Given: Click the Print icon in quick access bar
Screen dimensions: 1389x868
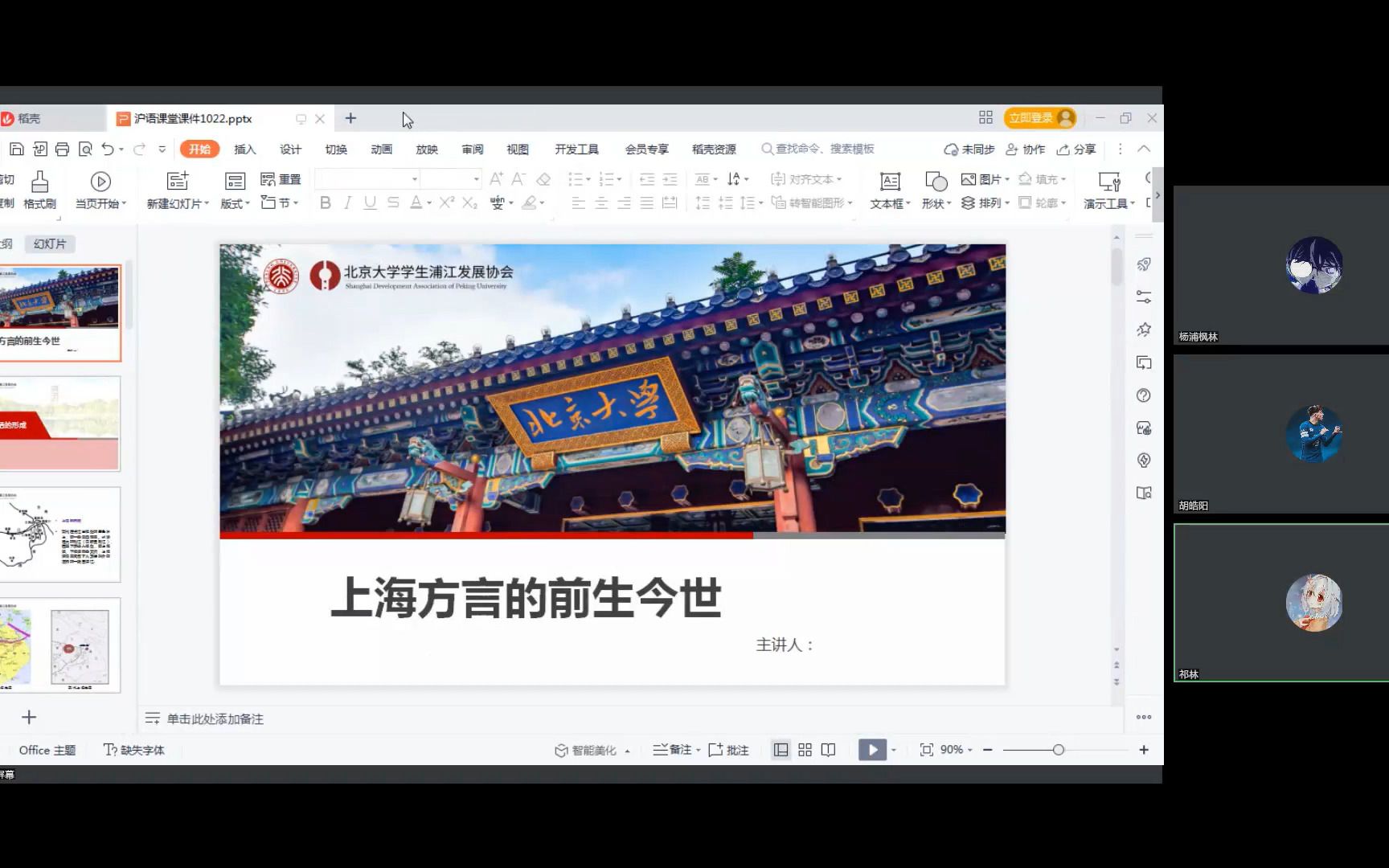Looking at the screenshot, I should (62, 149).
